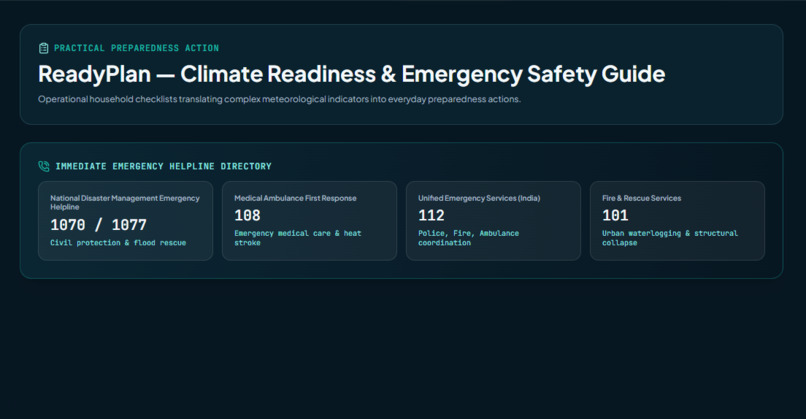806x419 pixels.
Task: Click the fire rescue number 101
Action: pyautogui.click(x=615, y=215)
